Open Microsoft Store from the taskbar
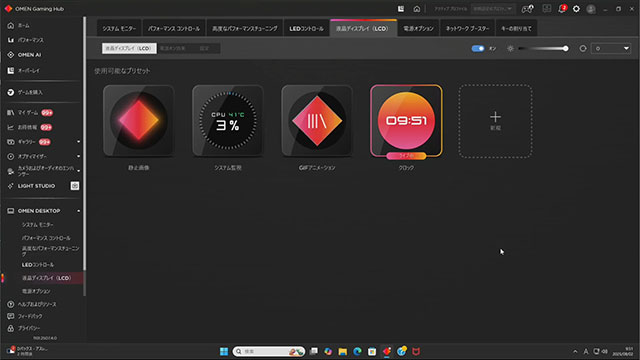The height and width of the screenshot is (360, 640). tap(372, 351)
